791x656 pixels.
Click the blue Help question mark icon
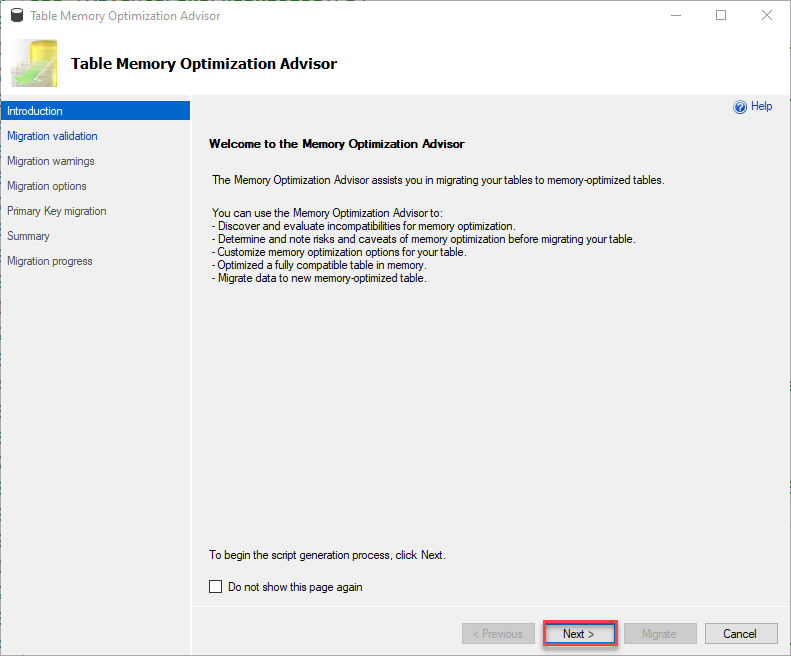740,107
